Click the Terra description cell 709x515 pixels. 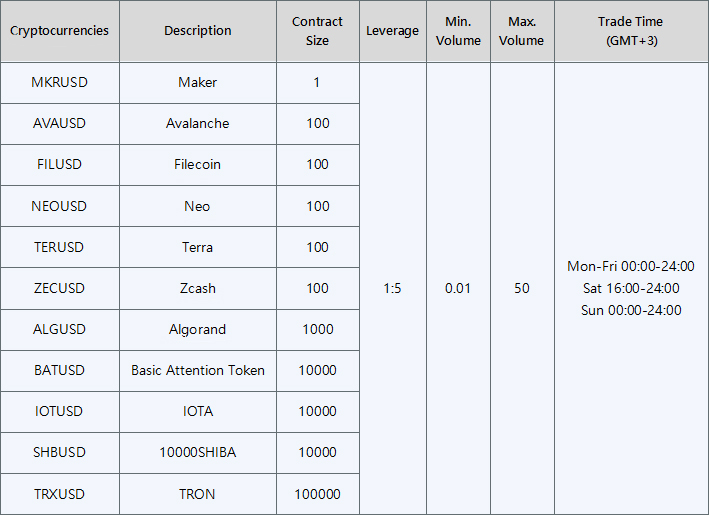(198, 247)
